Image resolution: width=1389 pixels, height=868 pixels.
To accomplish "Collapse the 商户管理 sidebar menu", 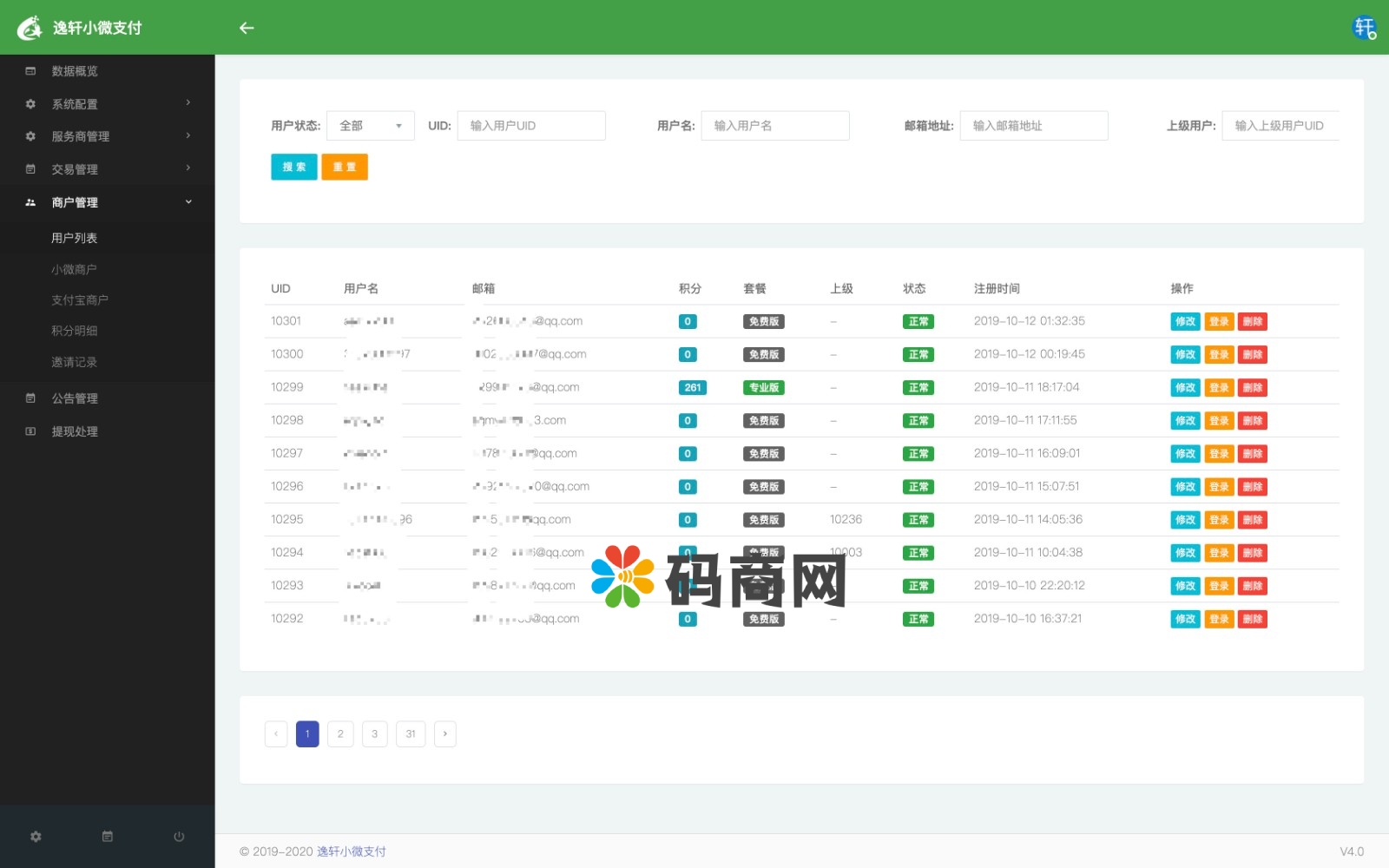I will pyautogui.click(x=107, y=202).
